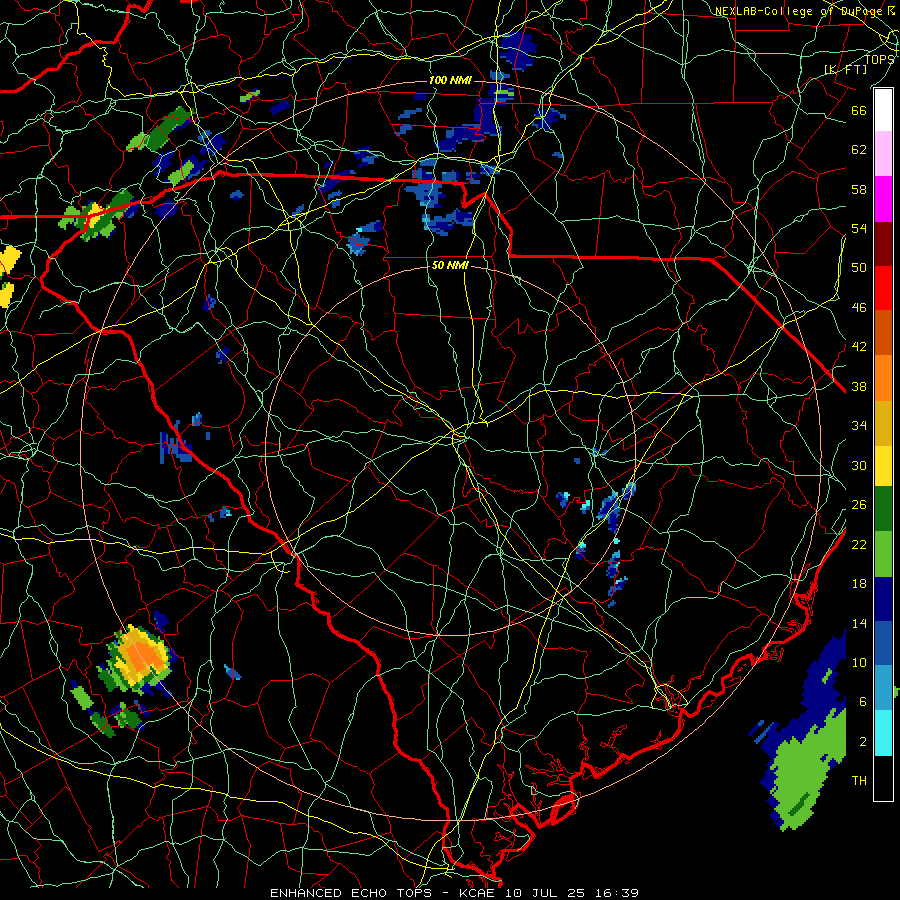The height and width of the screenshot is (900, 900).
Task: Click the 14 legend value
Action: [x=859, y=623]
